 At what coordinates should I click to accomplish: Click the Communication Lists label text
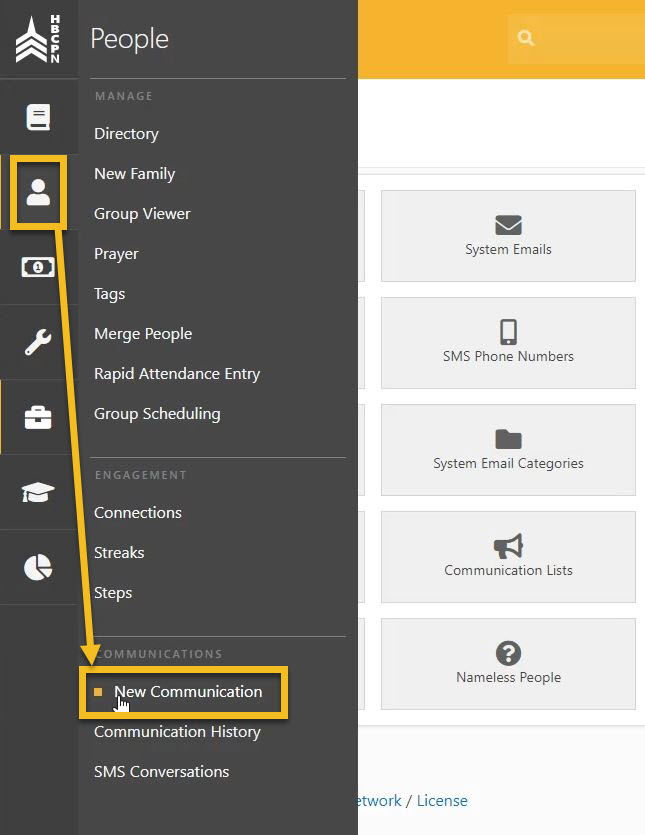pyautogui.click(x=508, y=570)
